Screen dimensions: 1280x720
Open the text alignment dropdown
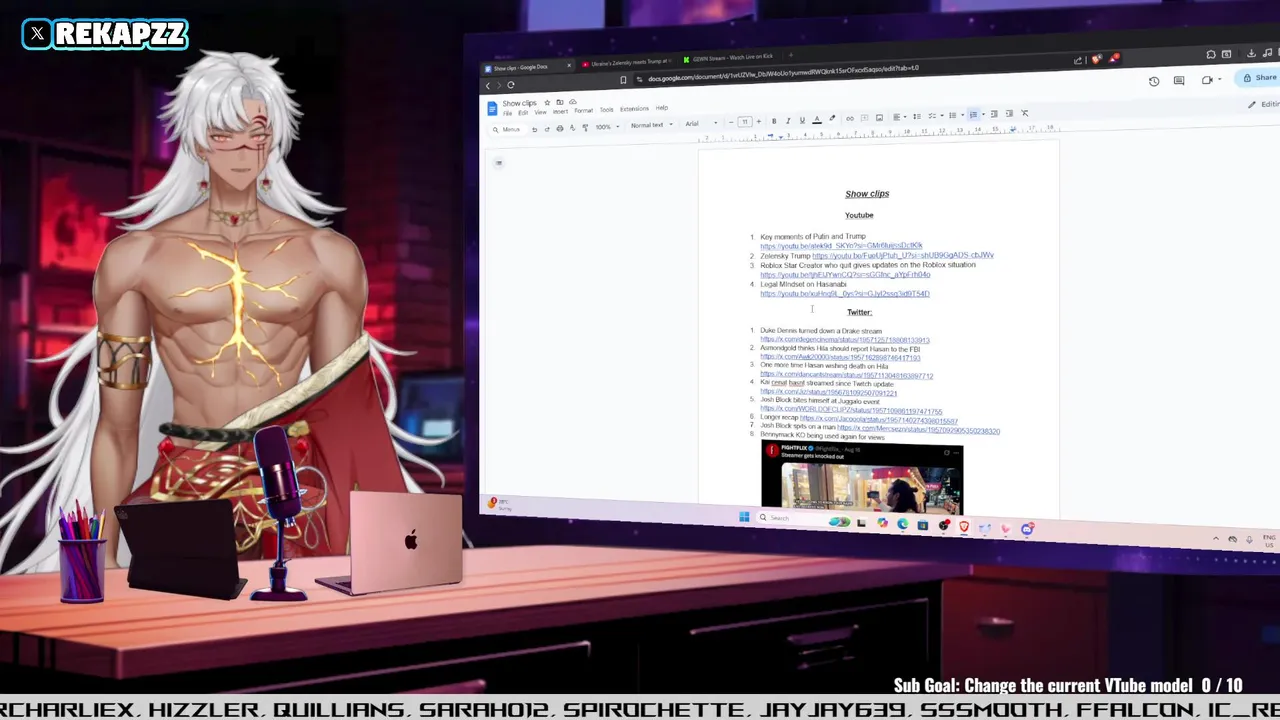tap(899, 117)
